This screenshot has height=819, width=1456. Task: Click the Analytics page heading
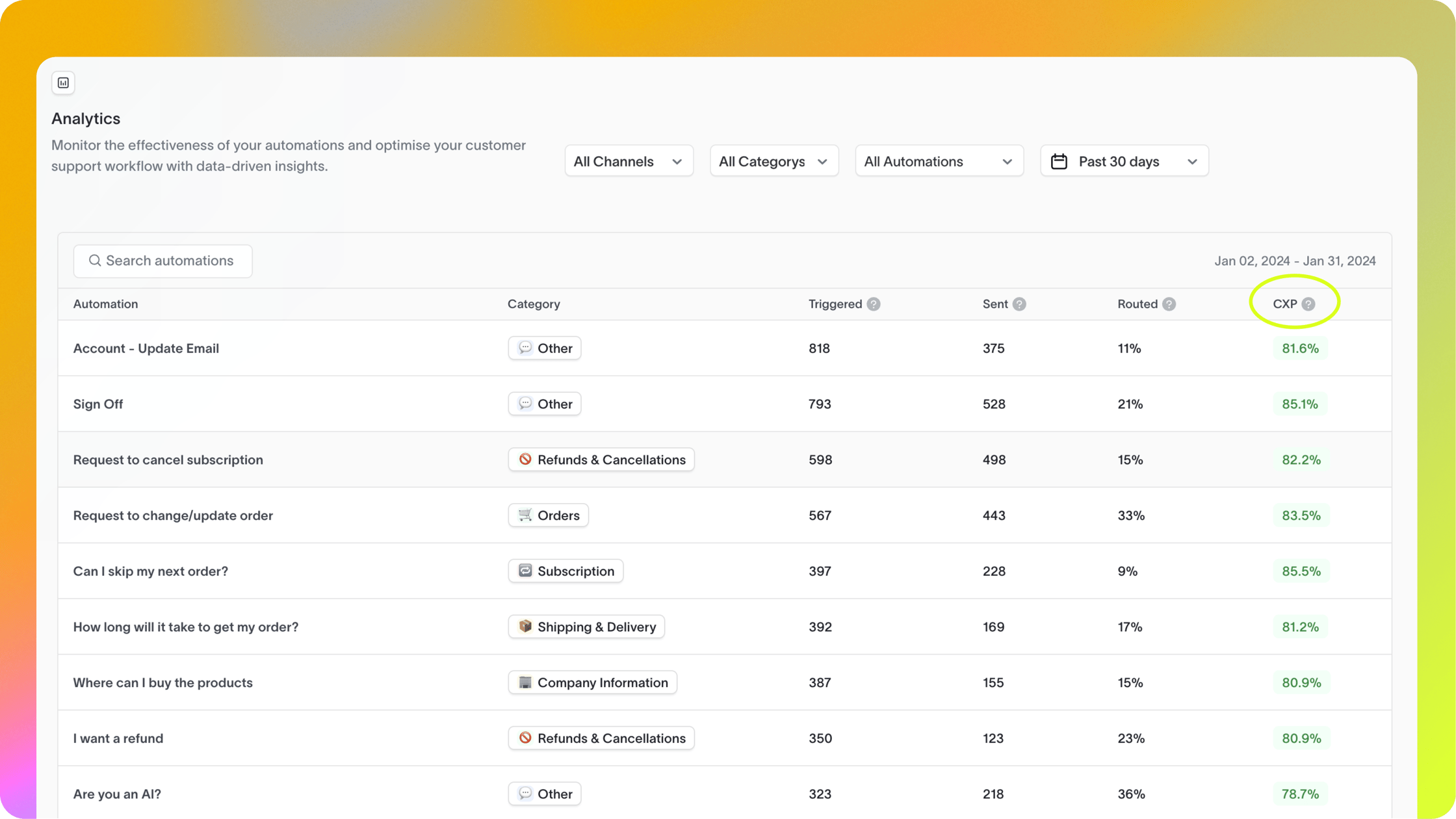[86, 119]
